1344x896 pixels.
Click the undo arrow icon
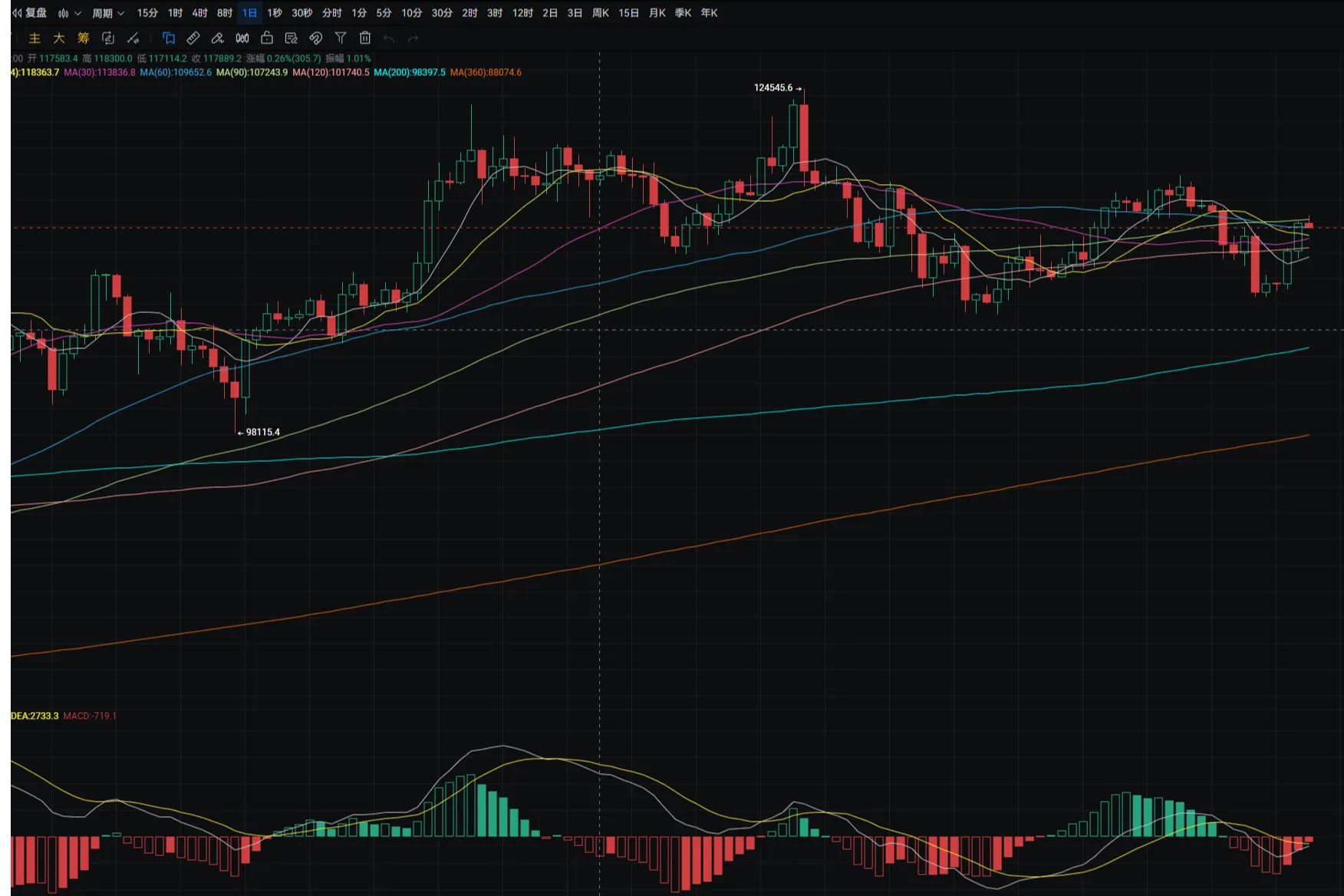click(x=389, y=38)
